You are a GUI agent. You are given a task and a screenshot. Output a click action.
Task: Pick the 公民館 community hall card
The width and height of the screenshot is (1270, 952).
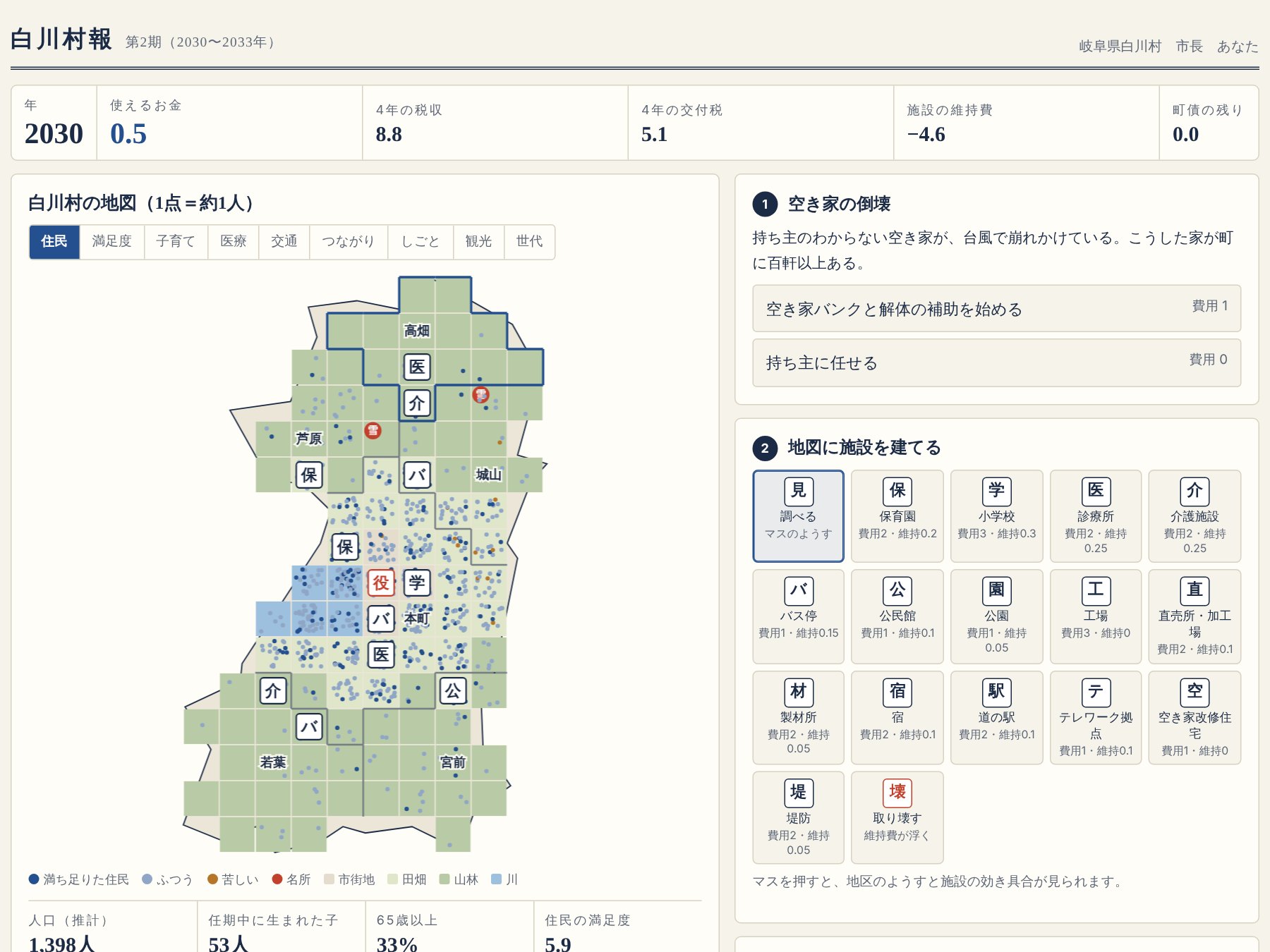897,616
